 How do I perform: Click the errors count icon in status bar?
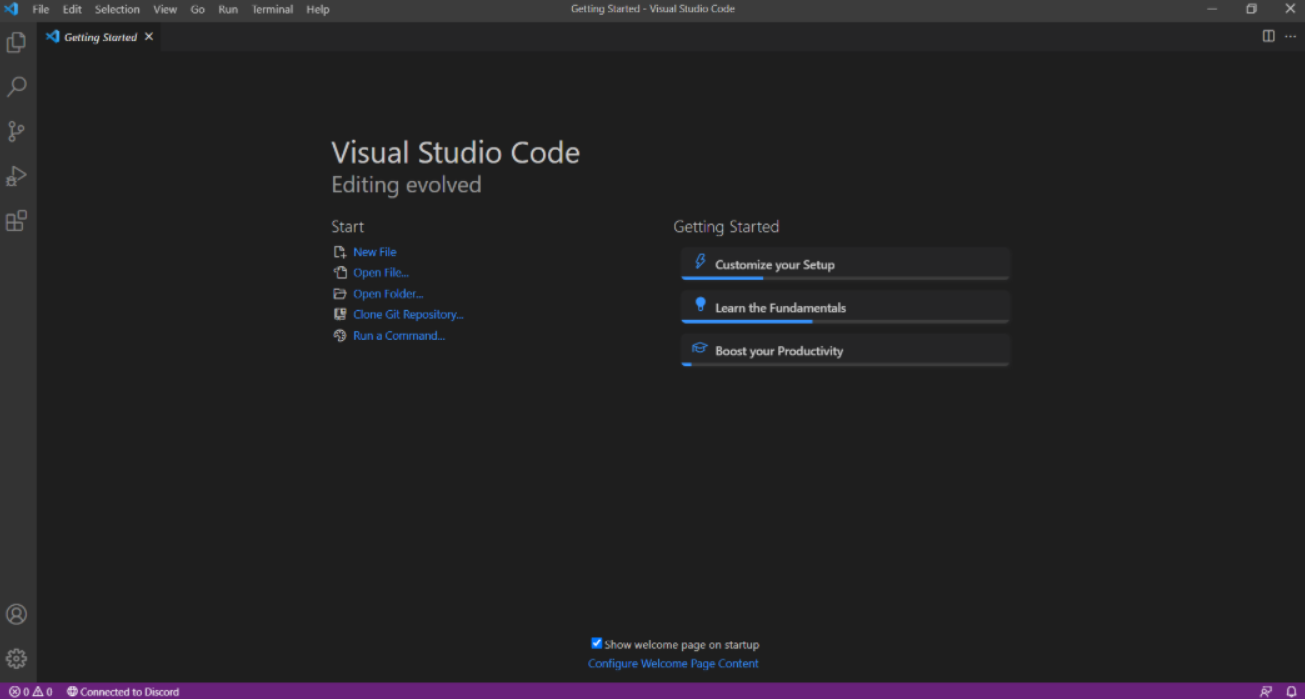point(14,691)
